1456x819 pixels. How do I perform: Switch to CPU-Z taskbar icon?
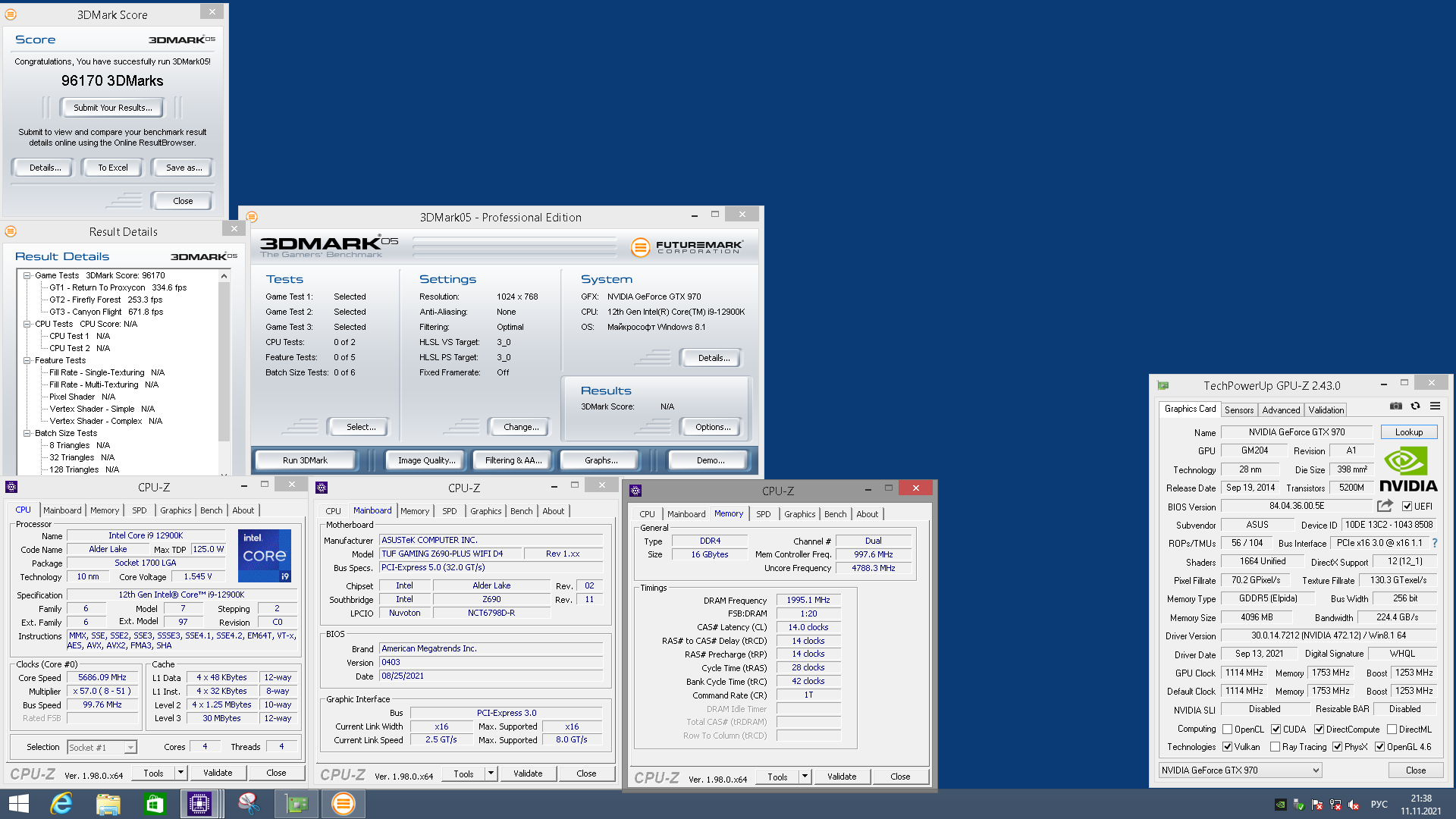(200, 804)
